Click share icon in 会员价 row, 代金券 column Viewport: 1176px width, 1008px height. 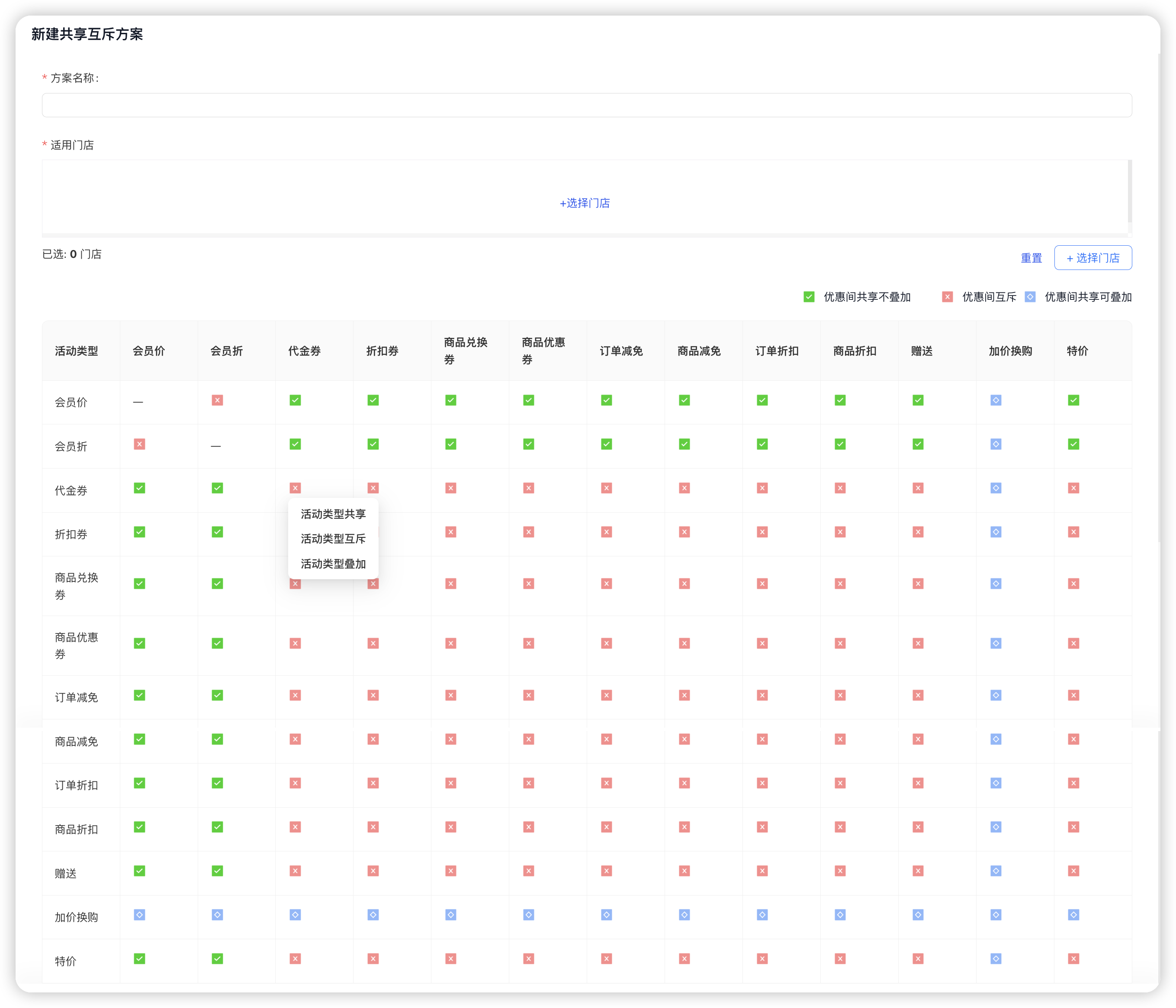[x=295, y=400]
